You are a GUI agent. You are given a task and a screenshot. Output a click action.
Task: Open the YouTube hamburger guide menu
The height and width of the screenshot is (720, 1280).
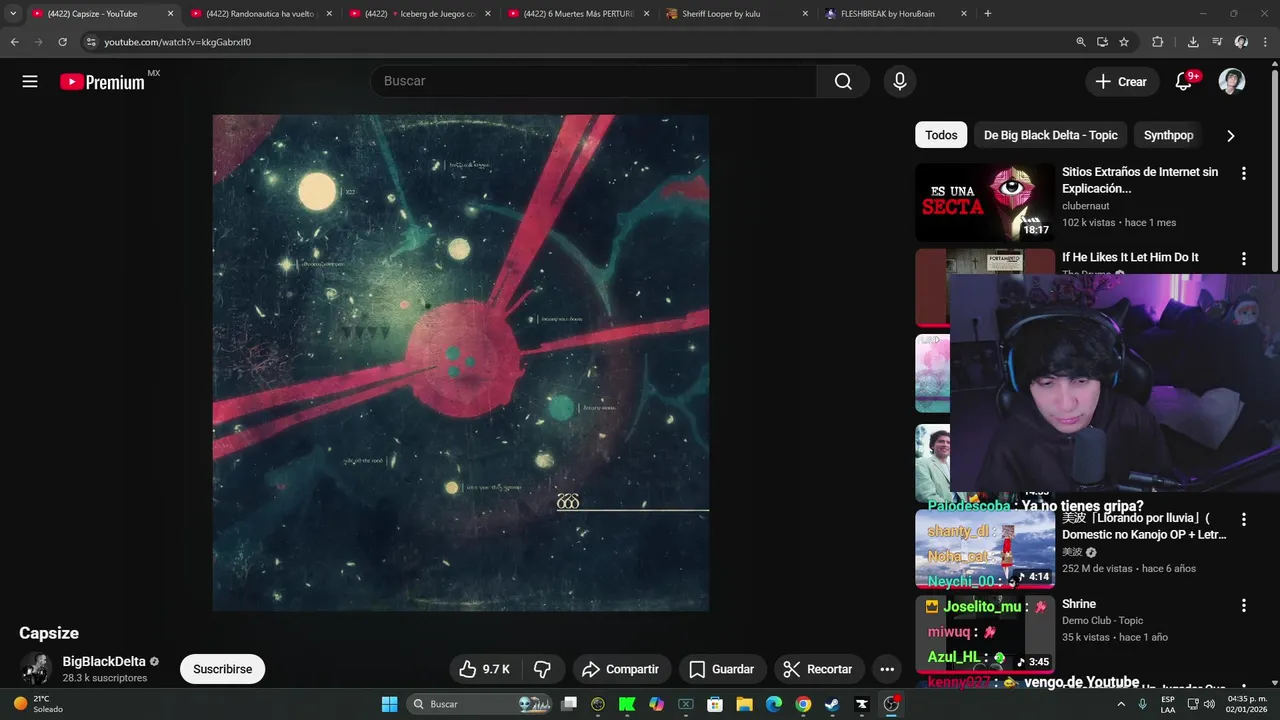(30, 82)
